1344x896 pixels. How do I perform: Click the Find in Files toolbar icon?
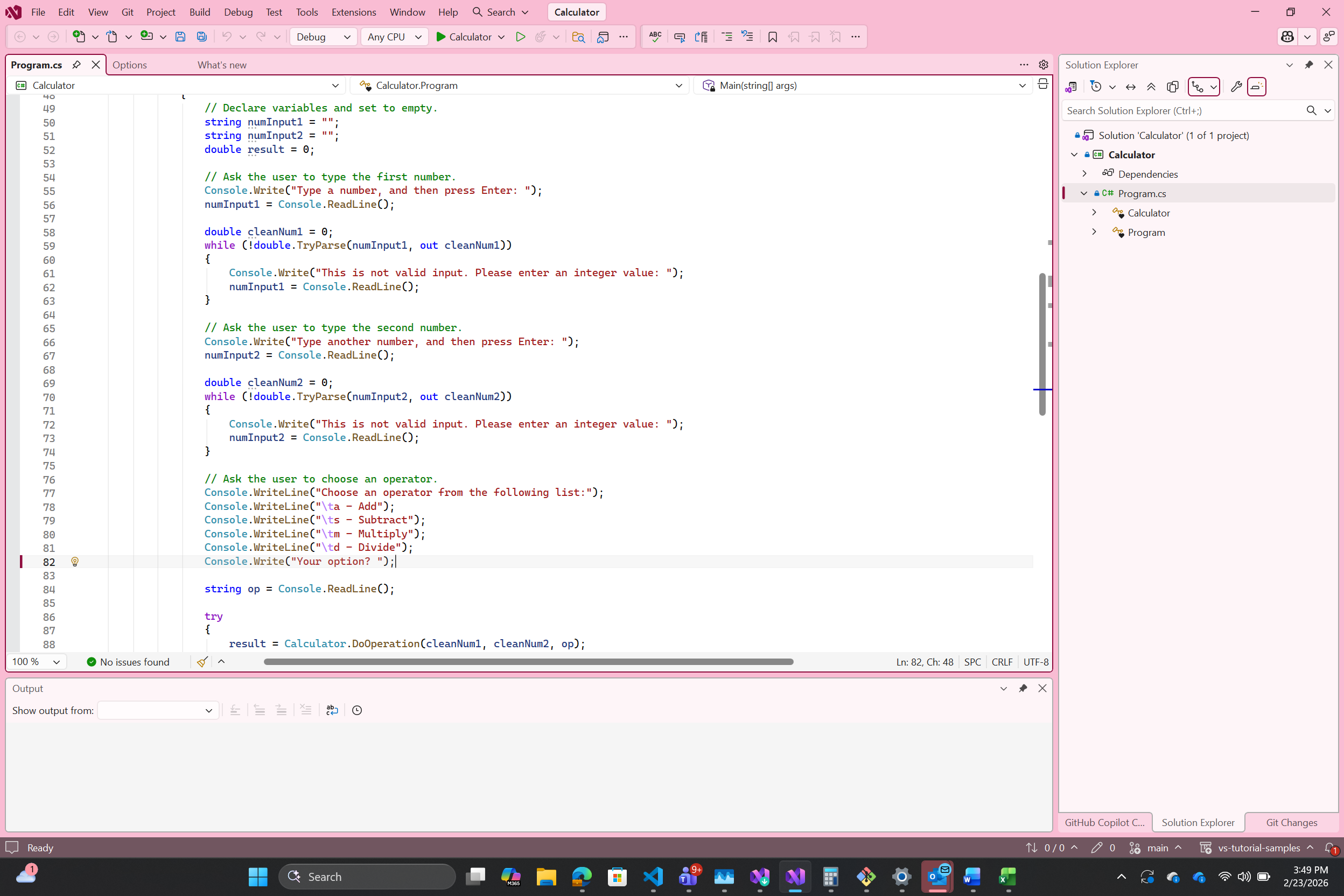coord(578,37)
